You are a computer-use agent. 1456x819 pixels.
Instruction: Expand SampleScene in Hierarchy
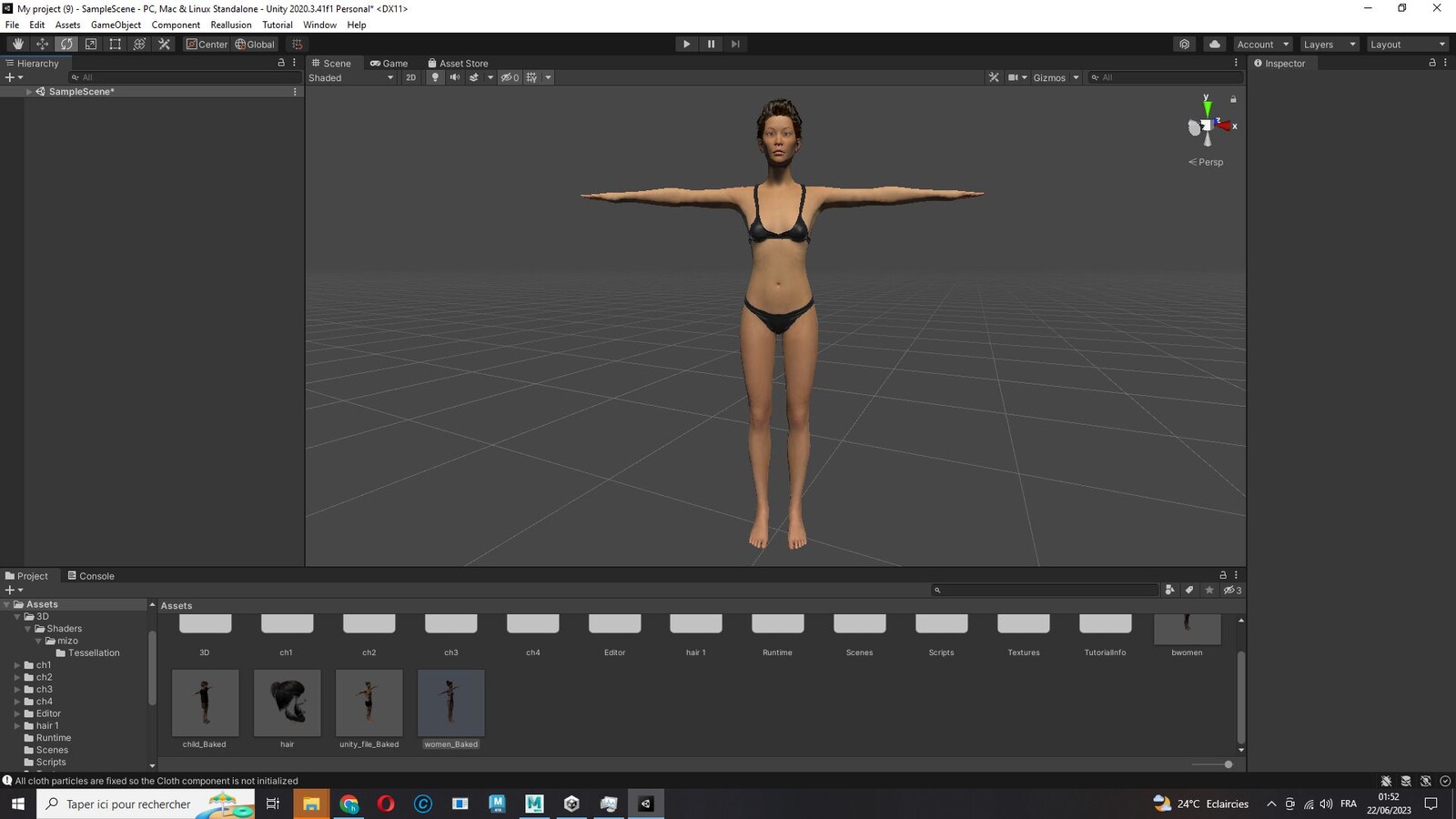29,92
